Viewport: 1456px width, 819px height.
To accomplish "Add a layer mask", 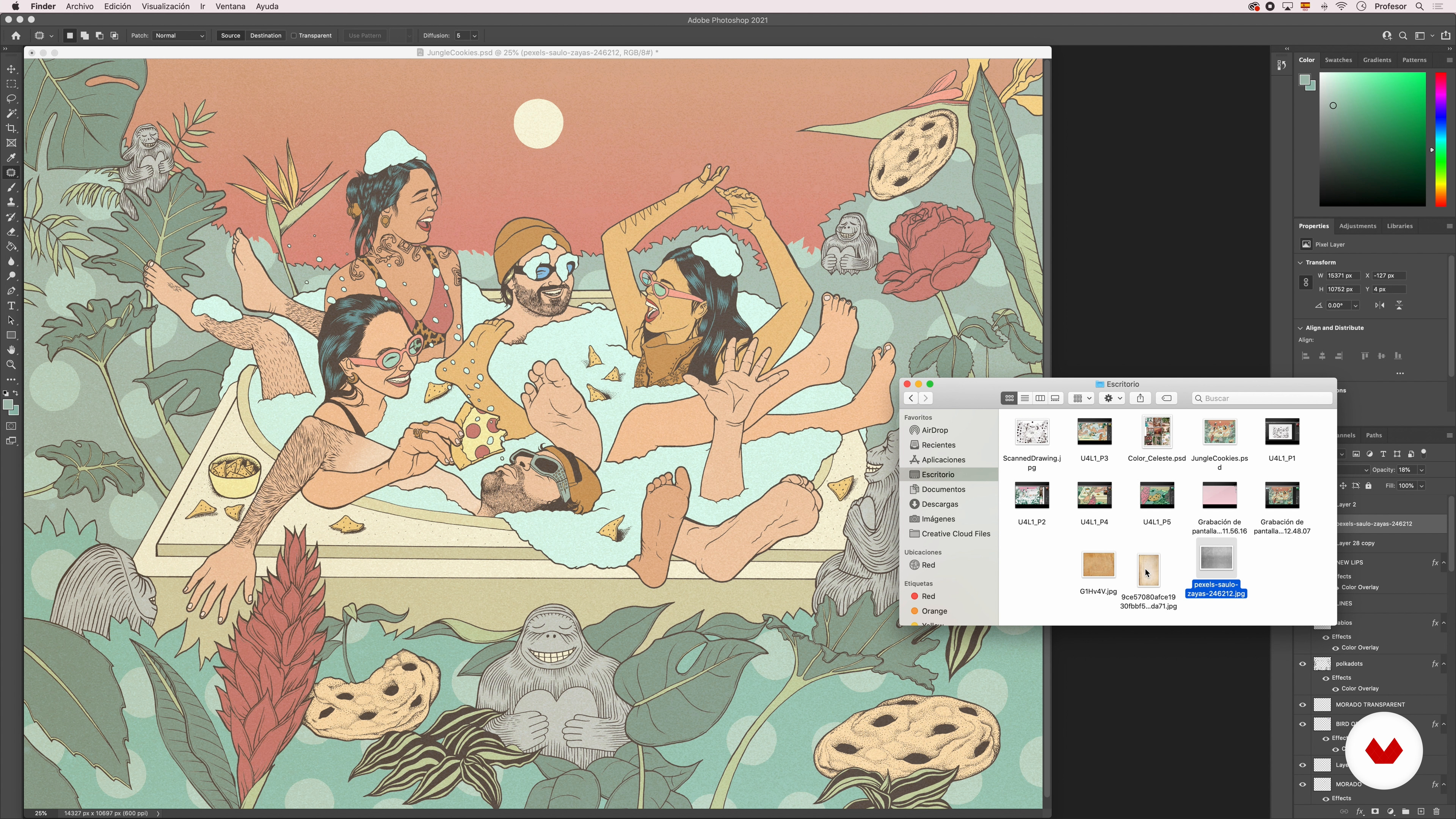I will [x=1375, y=812].
